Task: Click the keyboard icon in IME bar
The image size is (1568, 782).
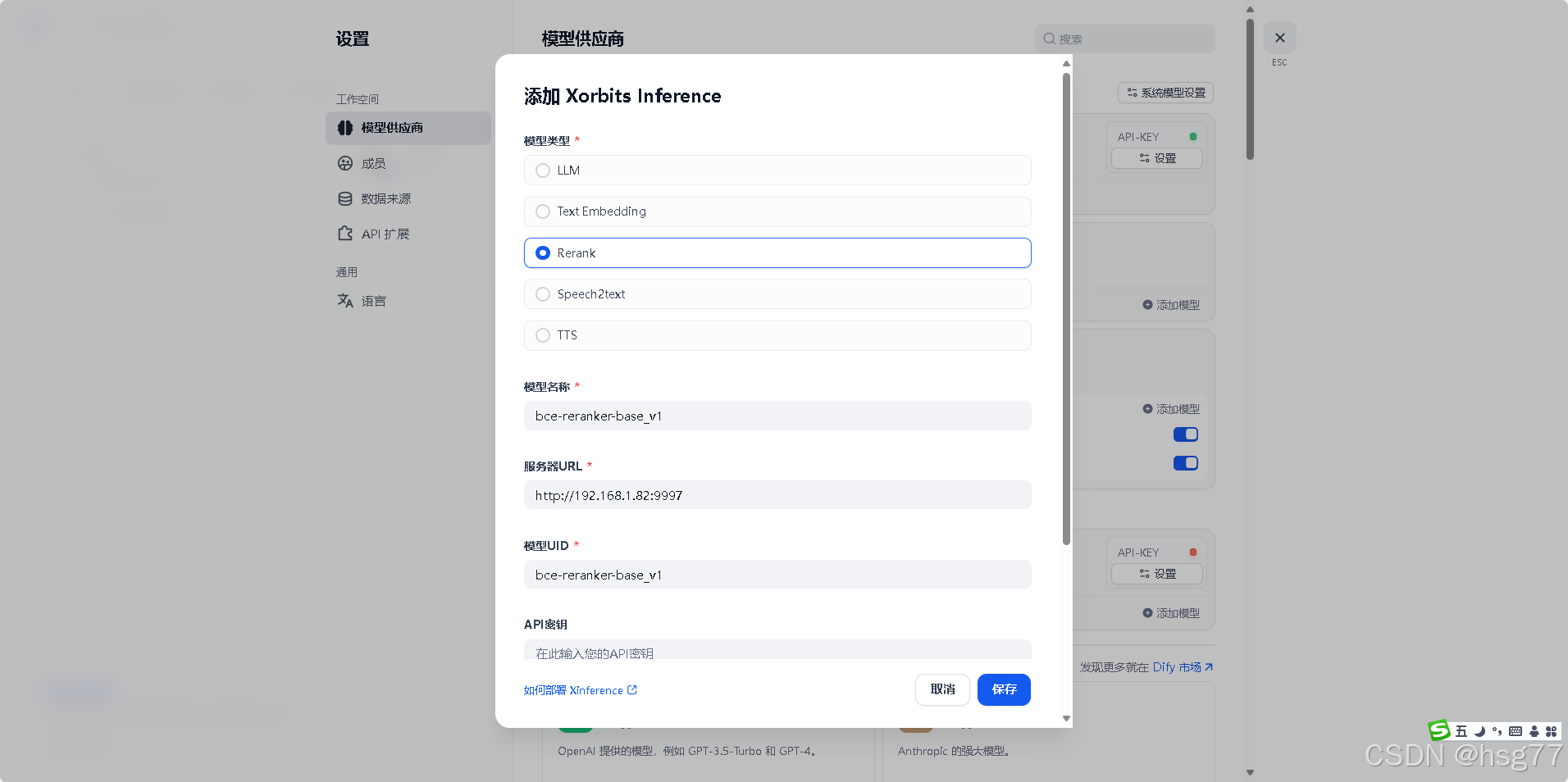Action: click(x=1516, y=731)
